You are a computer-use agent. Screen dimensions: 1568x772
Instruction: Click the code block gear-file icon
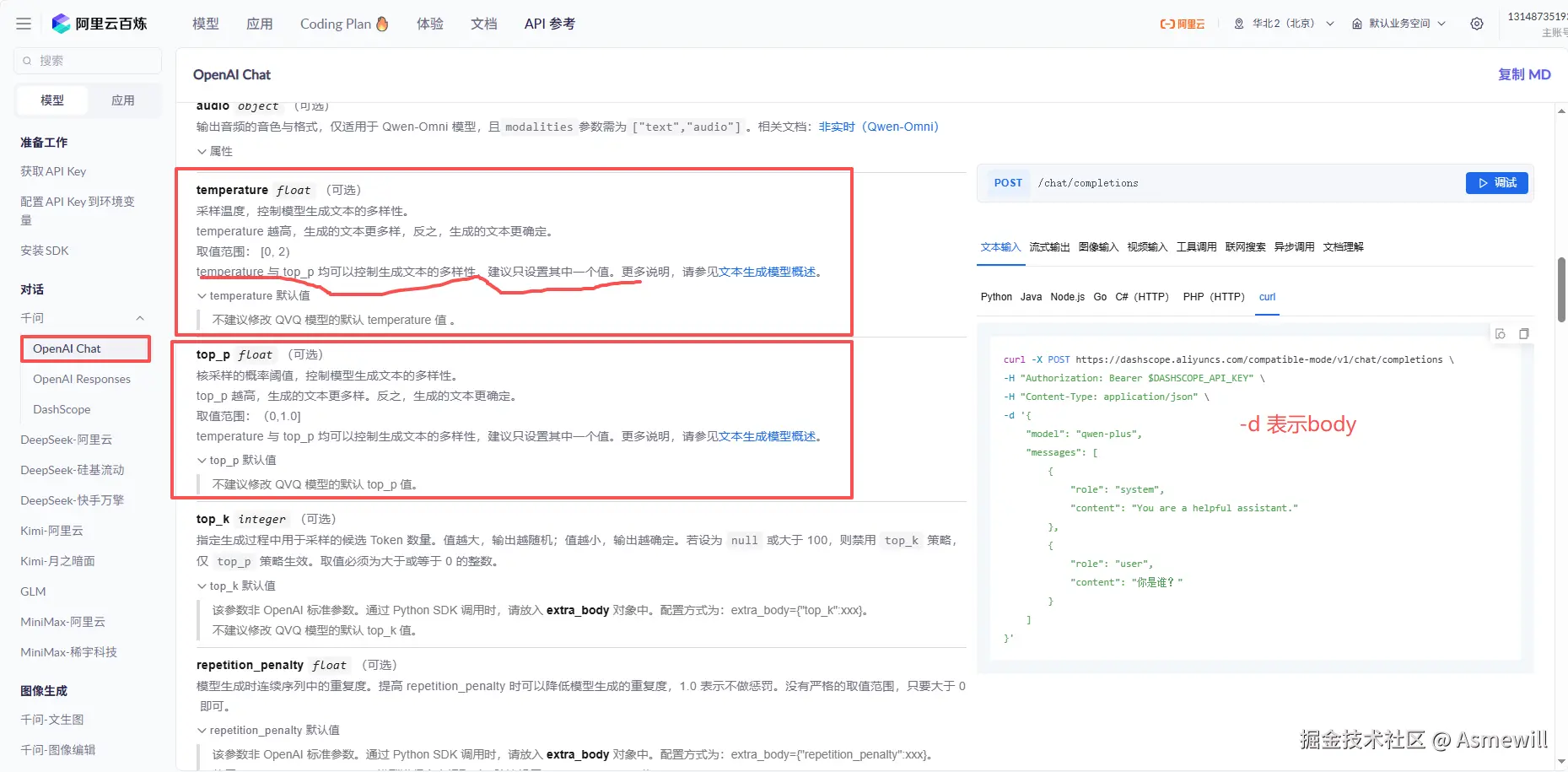click(1501, 334)
